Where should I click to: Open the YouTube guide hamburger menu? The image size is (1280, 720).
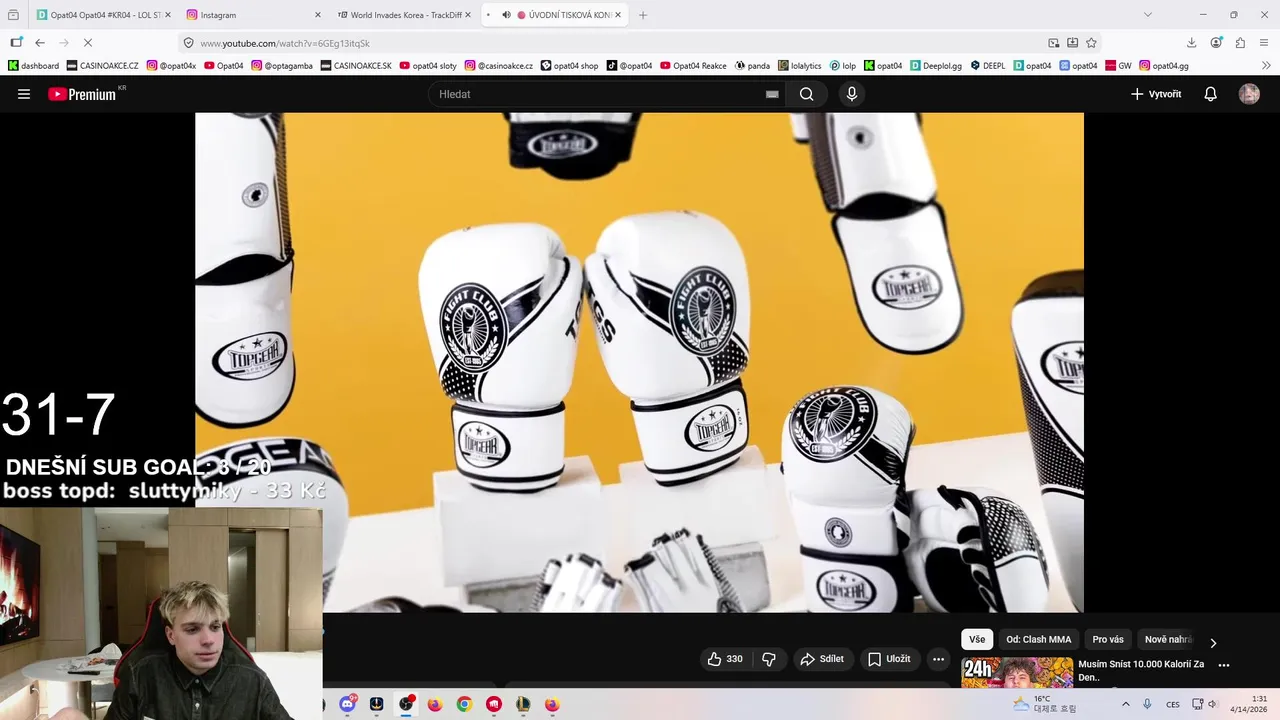point(24,94)
